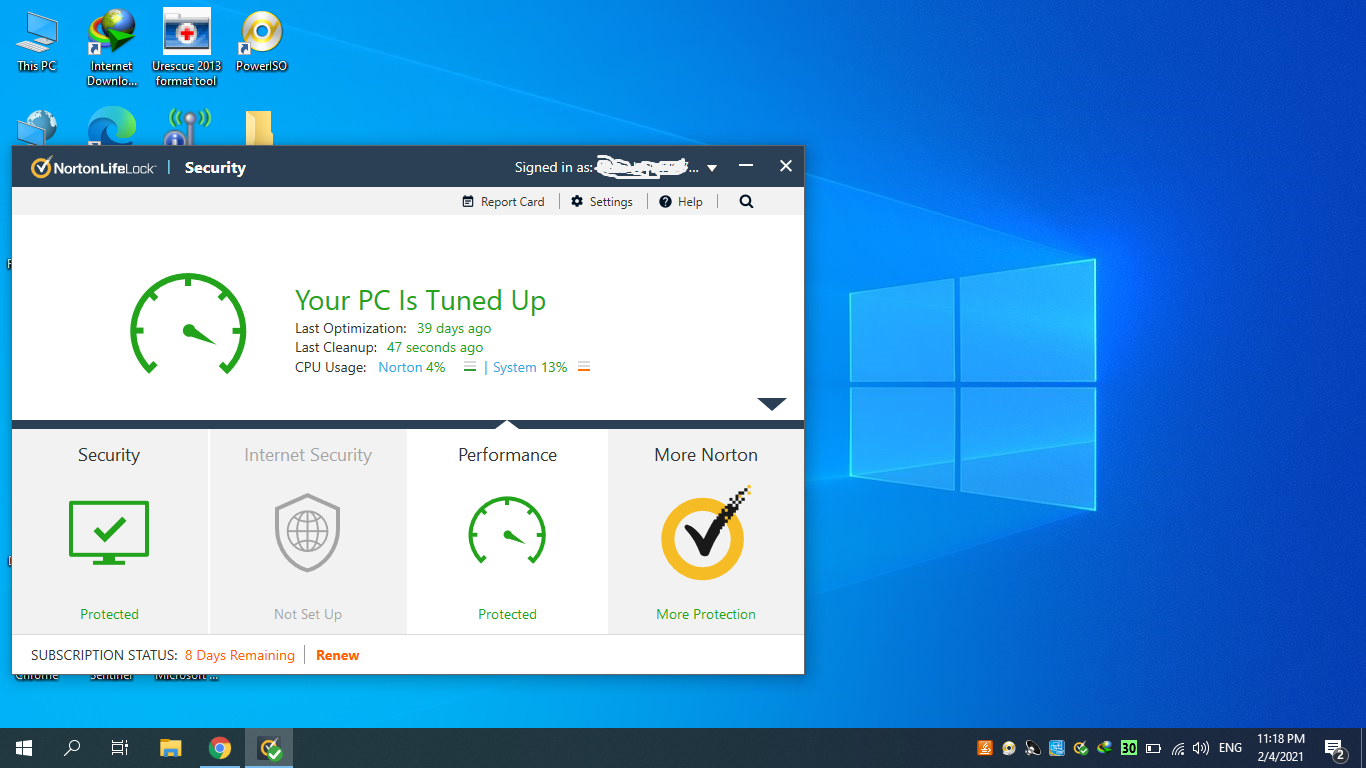This screenshot has height=768, width=1366.
Task: Click the Renew subscription link
Action: click(337, 656)
